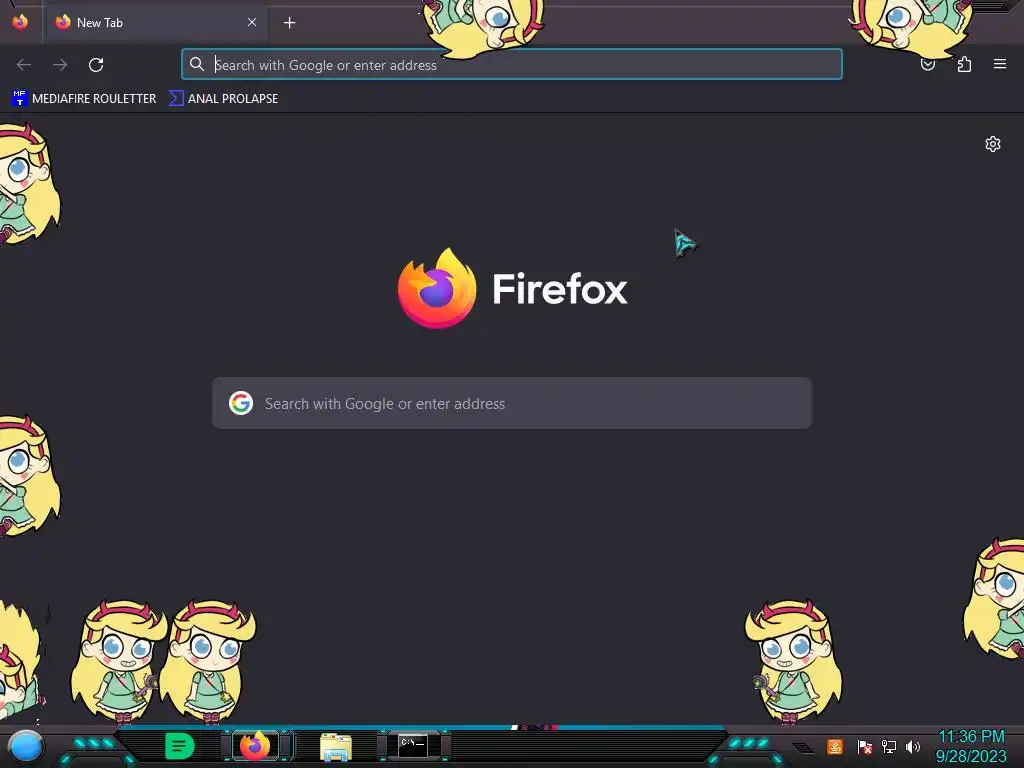Click the page's center Google search box

tap(512, 403)
